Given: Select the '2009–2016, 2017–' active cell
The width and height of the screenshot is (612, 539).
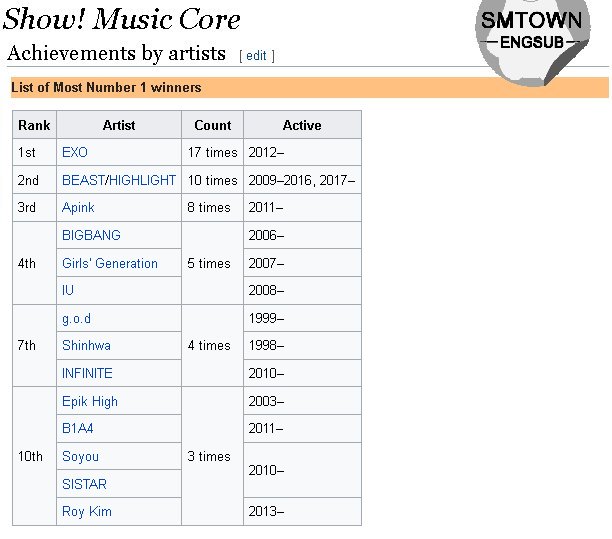Looking at the screenshot, I should coord(302,180).
